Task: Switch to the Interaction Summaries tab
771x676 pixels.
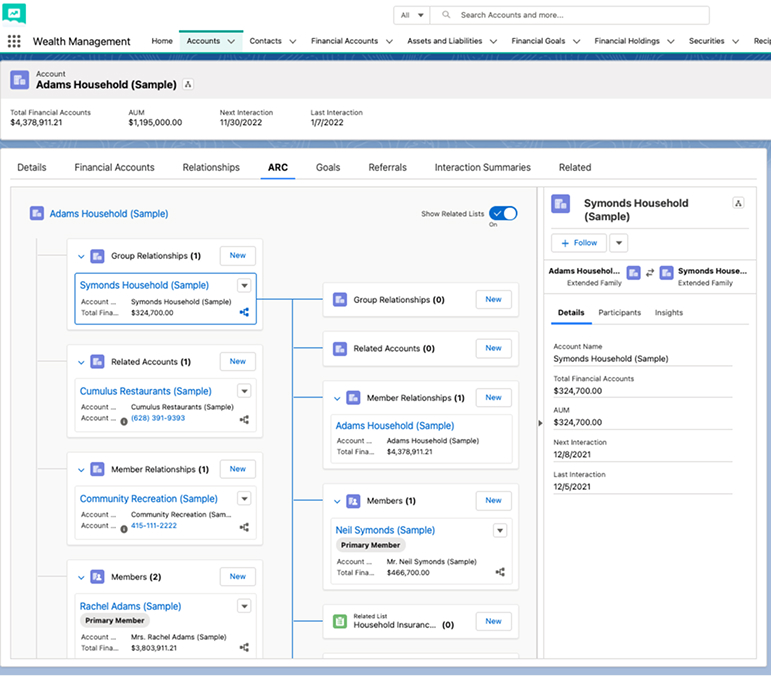Action: (482, 168)
